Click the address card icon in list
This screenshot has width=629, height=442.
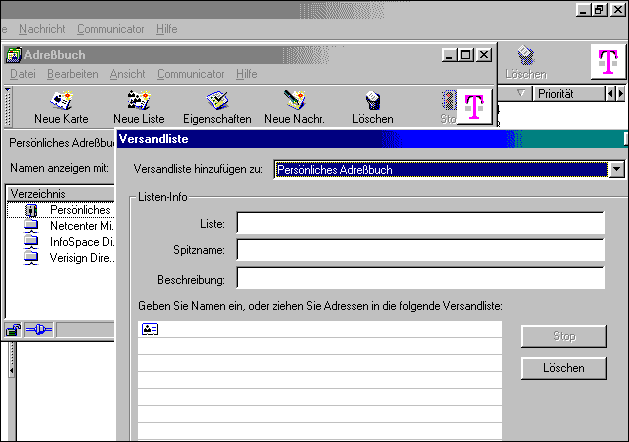pos(149,329)
